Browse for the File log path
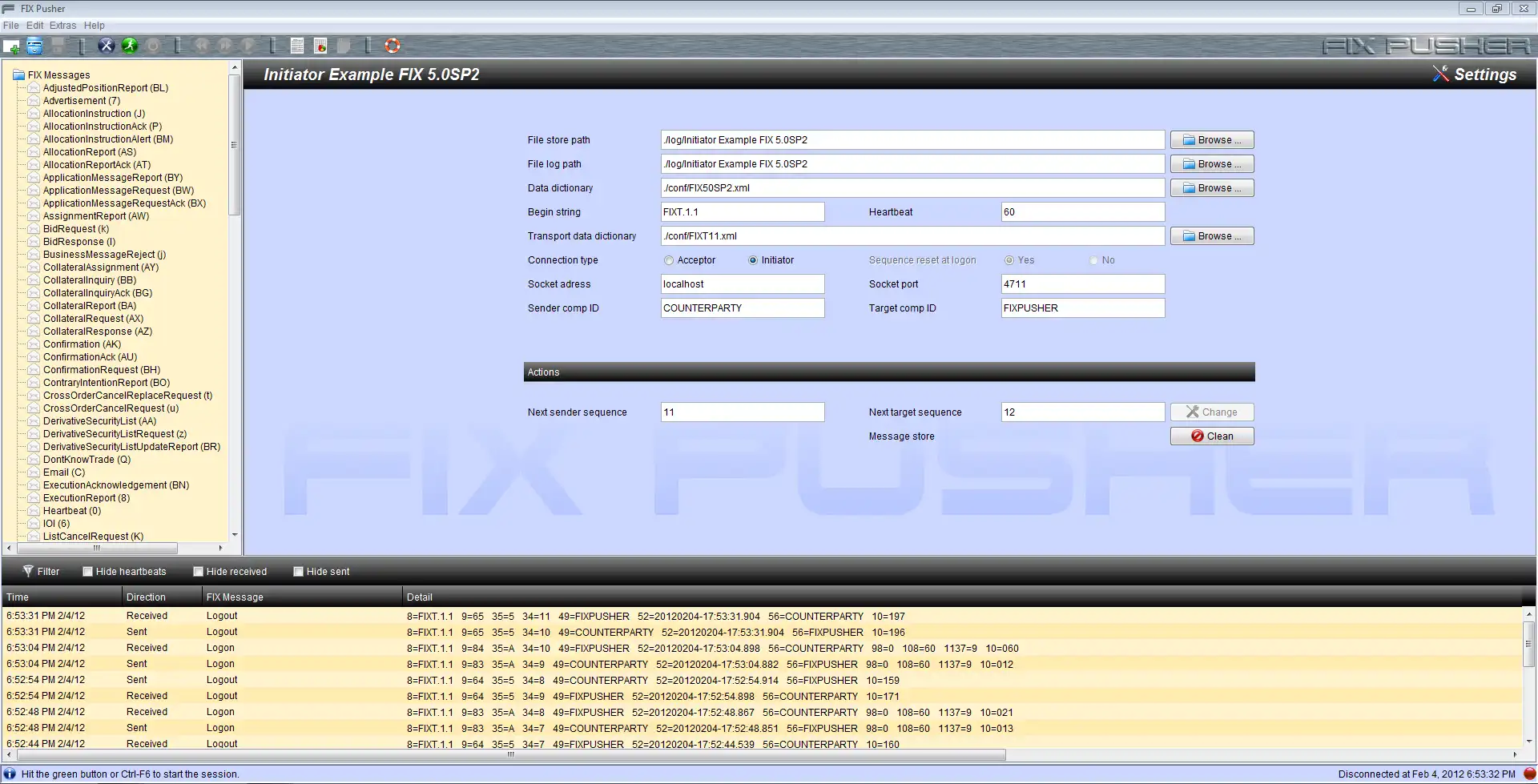The height and width of the screenshot is (784, 1538). tap(1212, 164)
